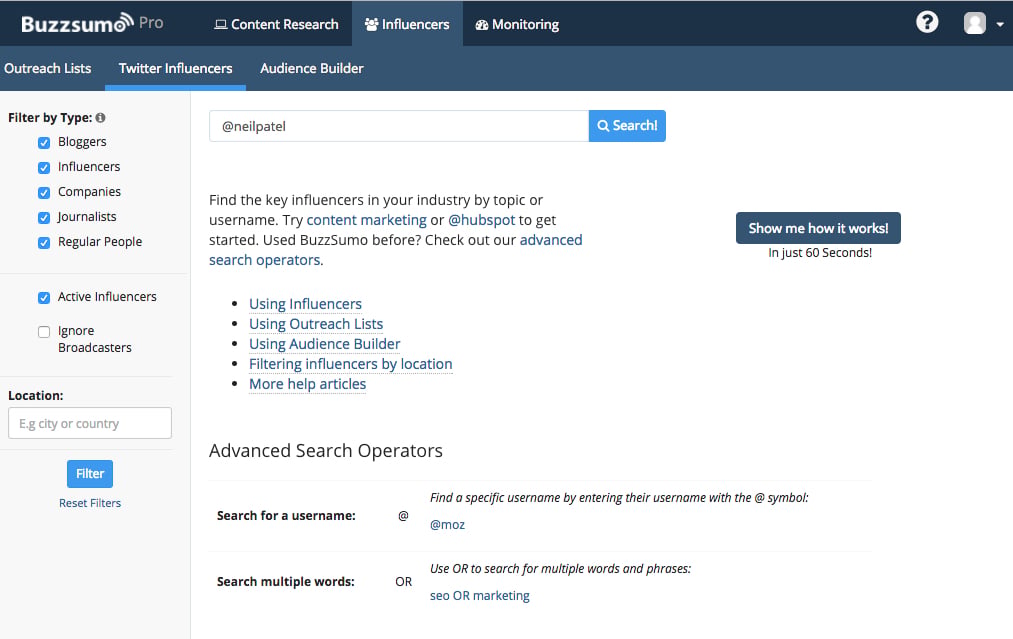
Task: Click the seo OR marketing example
Action: click(479, 596)
